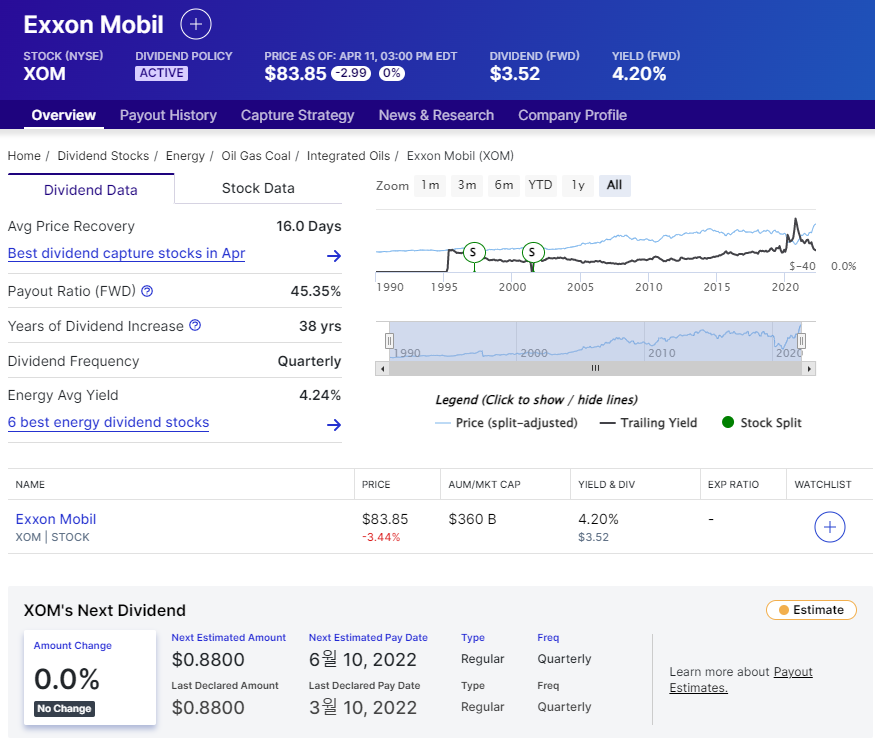Open the Overview tab

pyautogui.click(x=64, y=116)
